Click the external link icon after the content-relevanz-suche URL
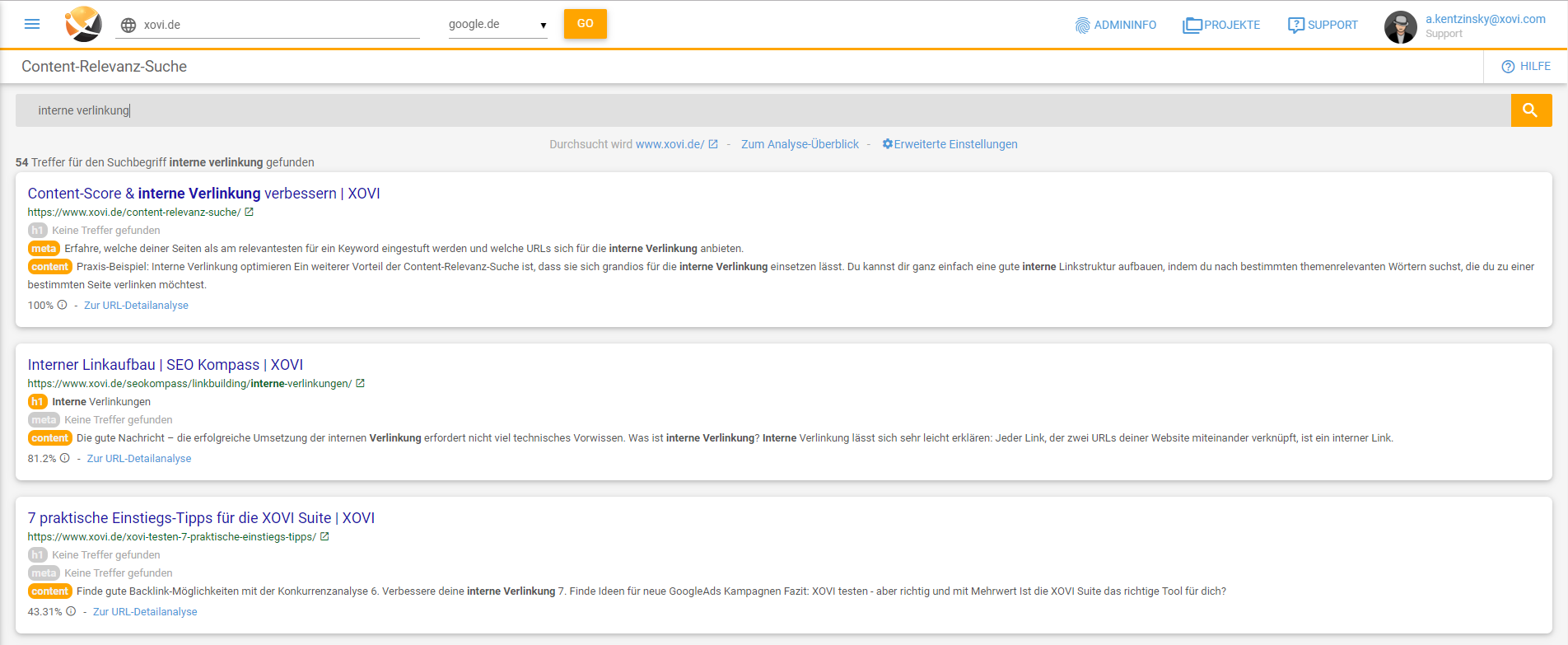 pyautogui.click(x=250, y=212)
